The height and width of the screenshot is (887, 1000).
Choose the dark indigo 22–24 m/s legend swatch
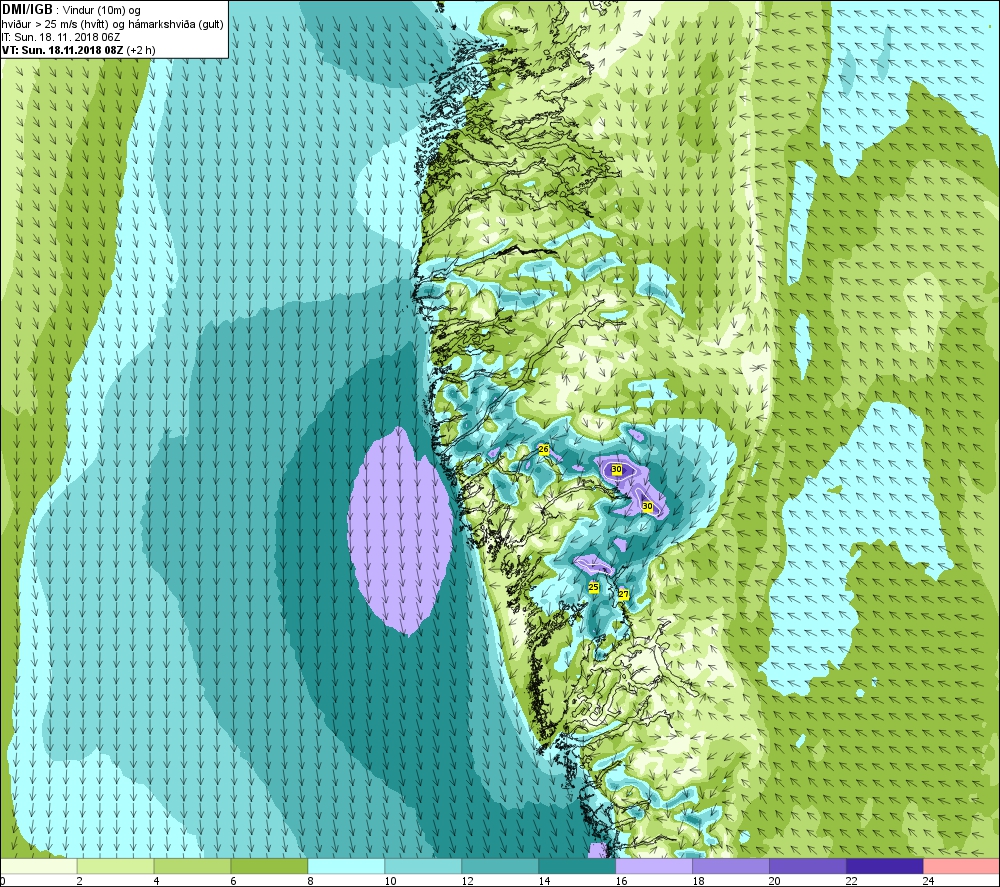tap(885, 866)
